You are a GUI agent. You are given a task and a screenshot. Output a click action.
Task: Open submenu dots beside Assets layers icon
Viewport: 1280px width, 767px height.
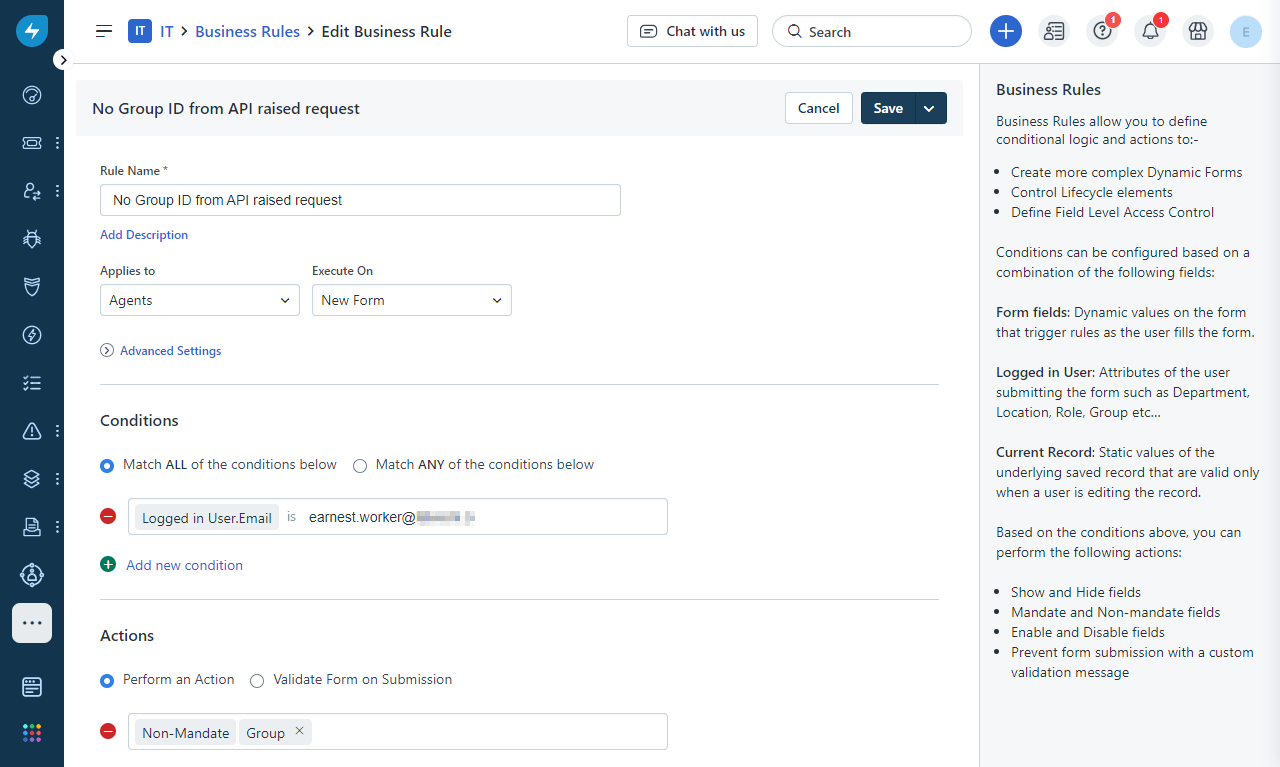[x=57, y=479]
